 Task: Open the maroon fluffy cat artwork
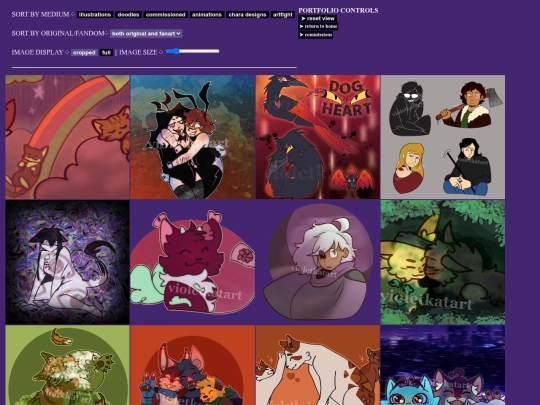(193, 262)
